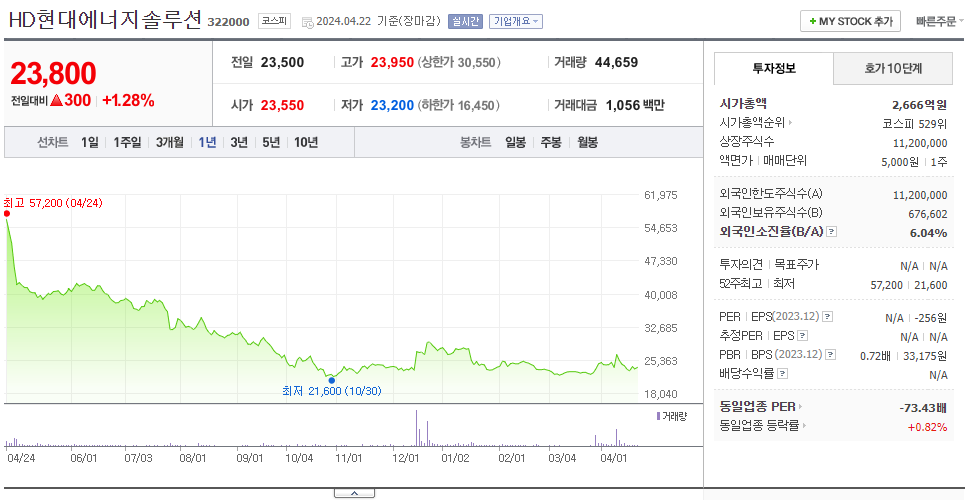Toggle the 실시간 real-time badge
968x500 pixels.
click(465, 22)
